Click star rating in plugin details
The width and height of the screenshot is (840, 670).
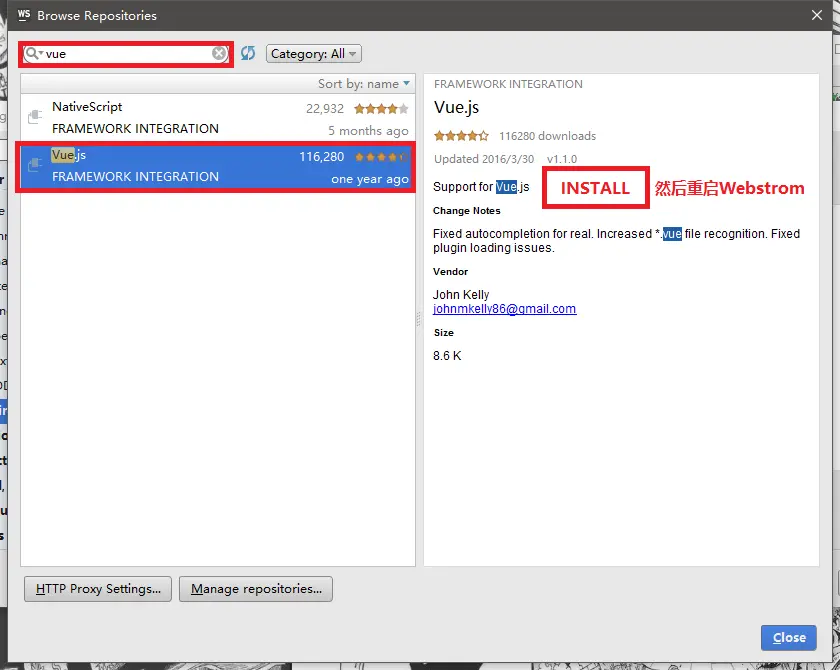(461, 136)
